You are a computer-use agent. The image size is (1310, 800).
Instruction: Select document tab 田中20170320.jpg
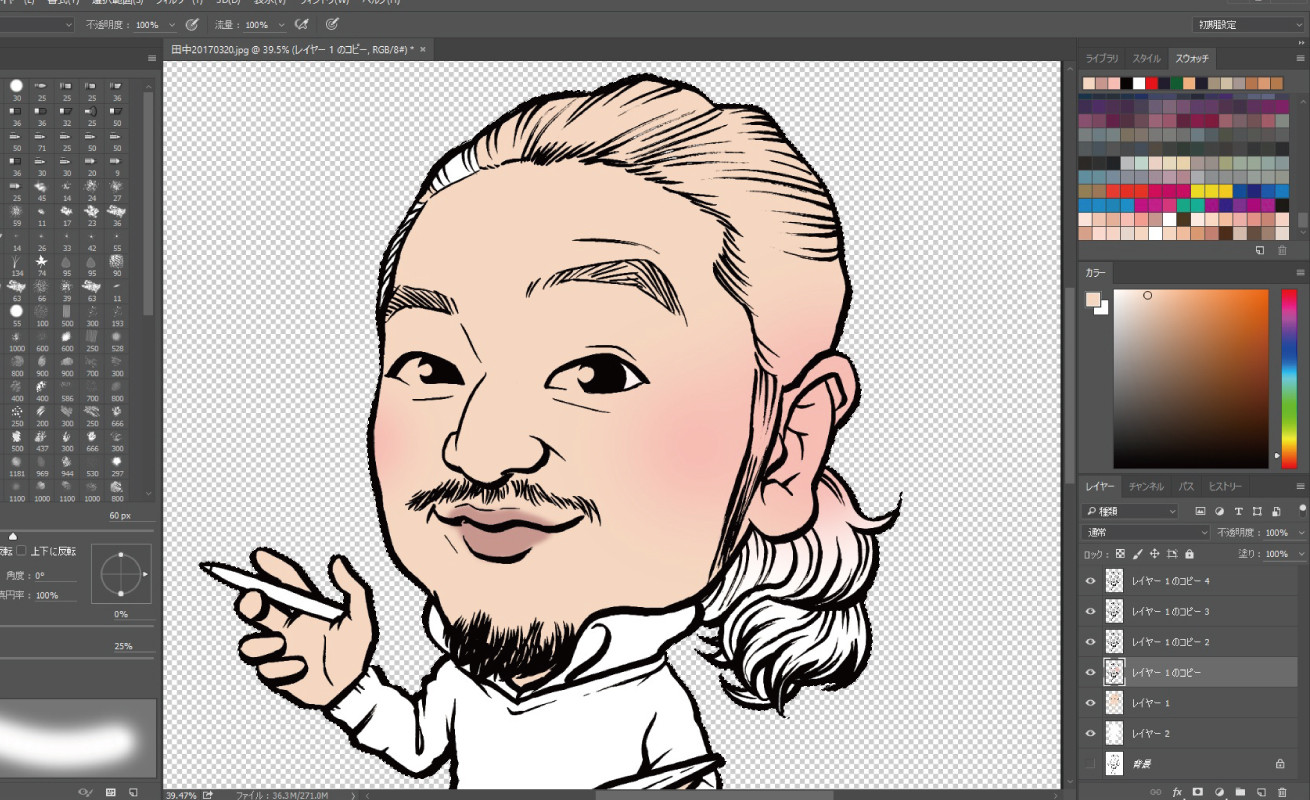pyautogui.click(x=291, y=49)
